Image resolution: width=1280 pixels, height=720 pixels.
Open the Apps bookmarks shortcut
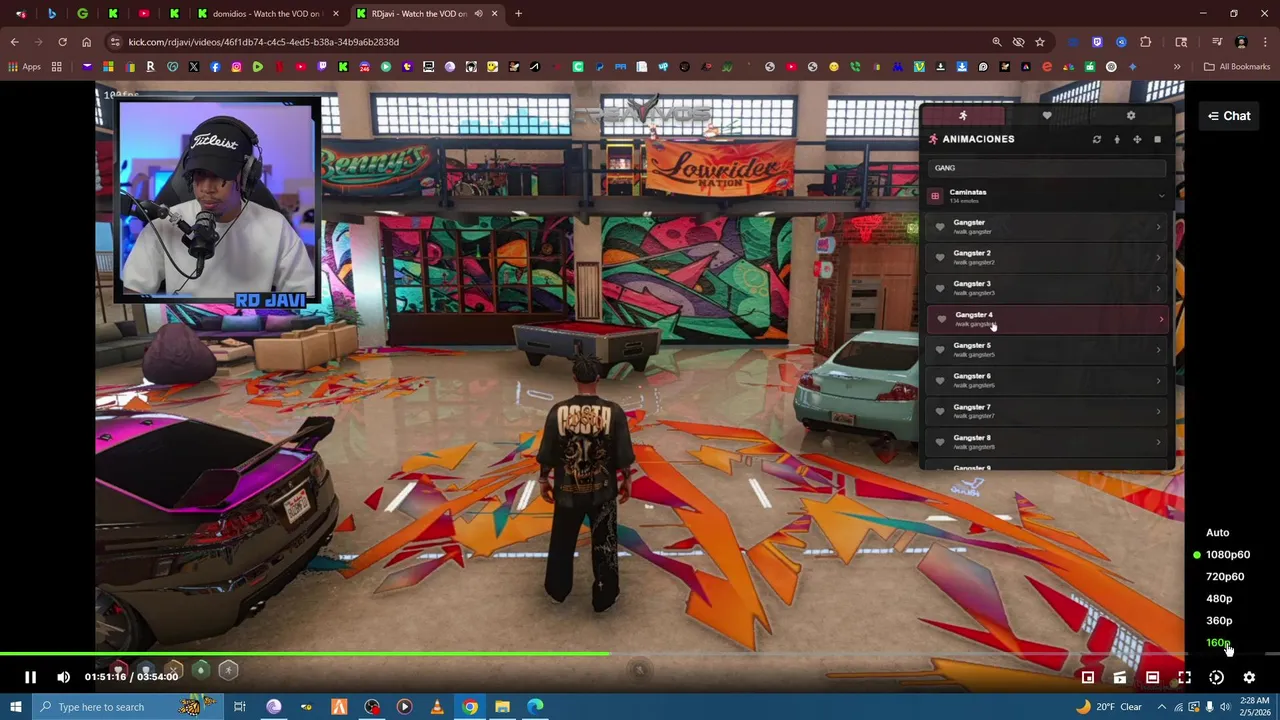(24, 67)
